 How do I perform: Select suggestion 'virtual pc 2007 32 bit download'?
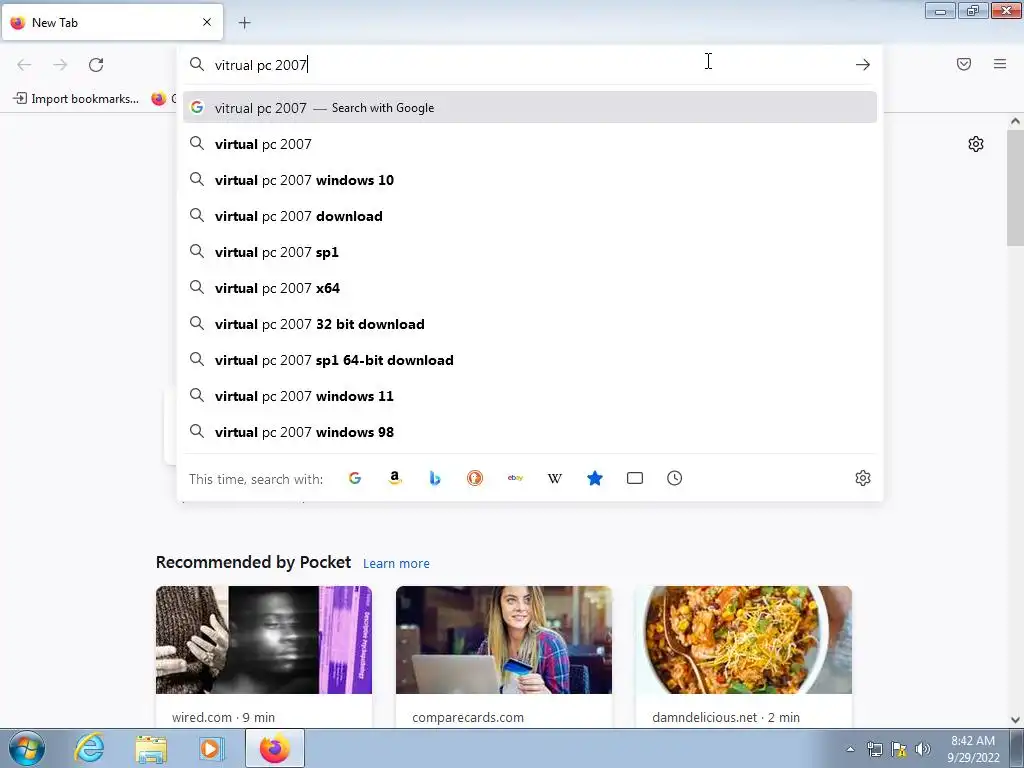[x=530, y=324]
